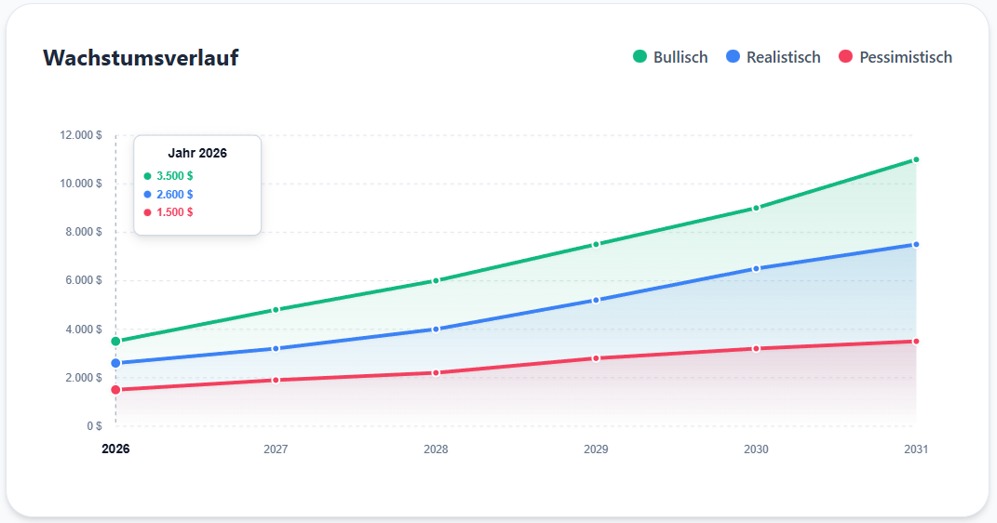997x523 pixels.
Task: Click the 2027 x-axis label
Action: pyautogui.click(x=276, y=449)
